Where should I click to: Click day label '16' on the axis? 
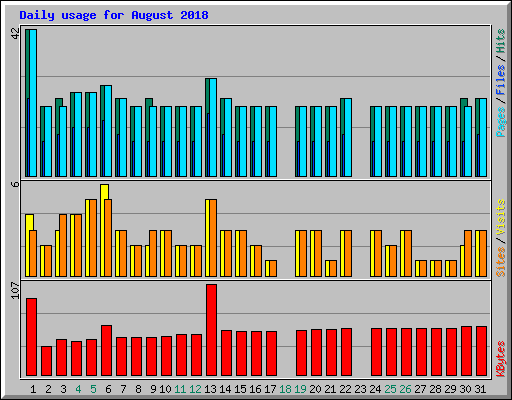pyautogui.click(x=255, y=389)
